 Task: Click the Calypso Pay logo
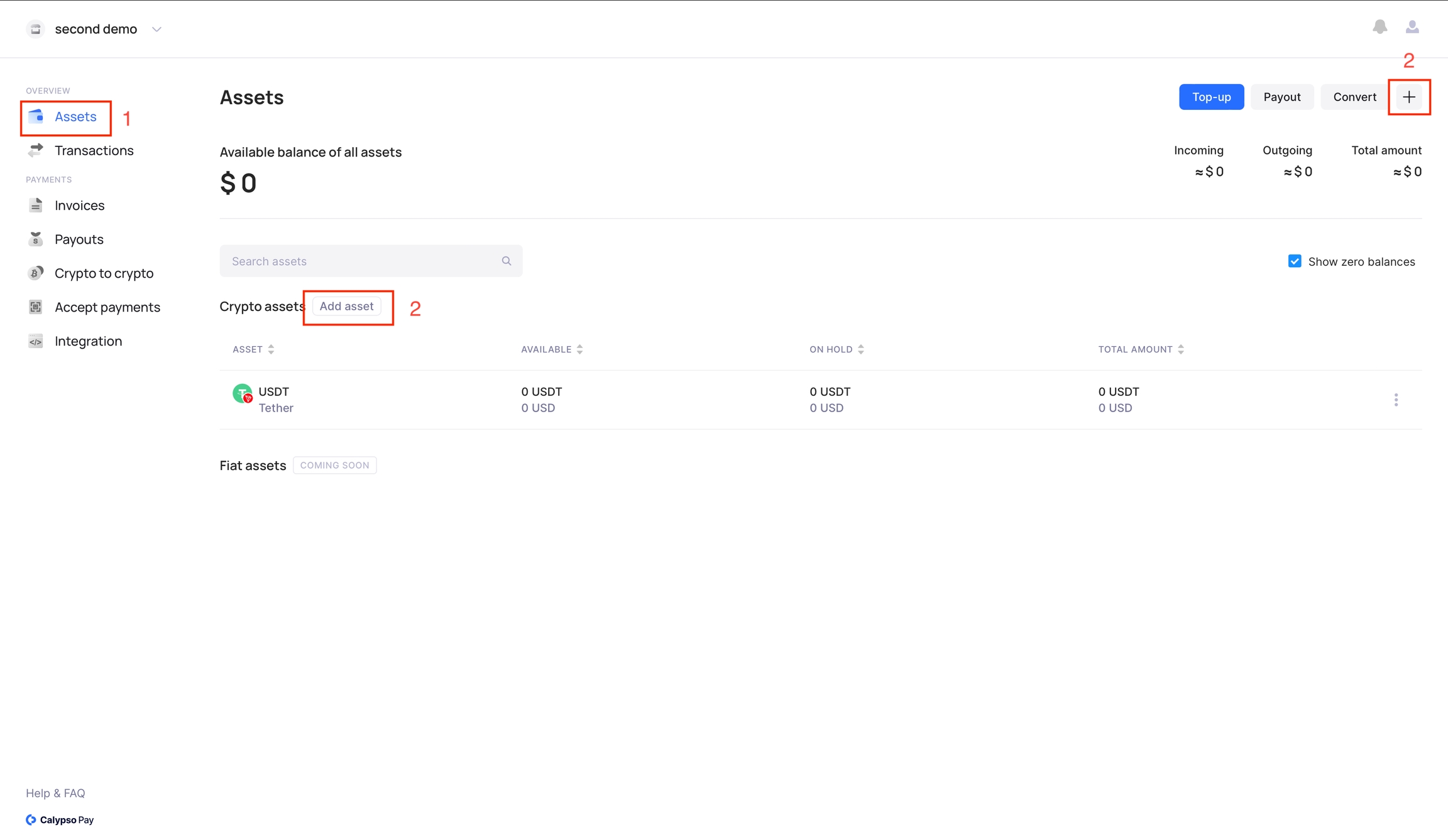click(60, 819)
